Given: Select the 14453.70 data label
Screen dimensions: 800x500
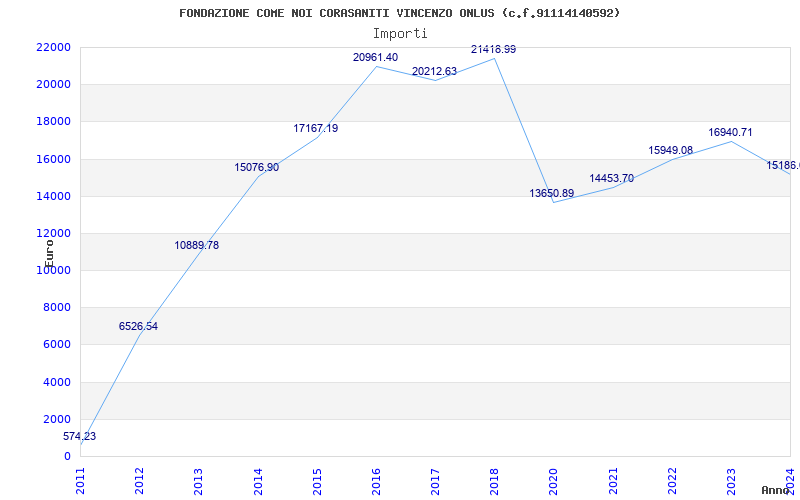Looking at the screenshot, I should click(612, 179).
